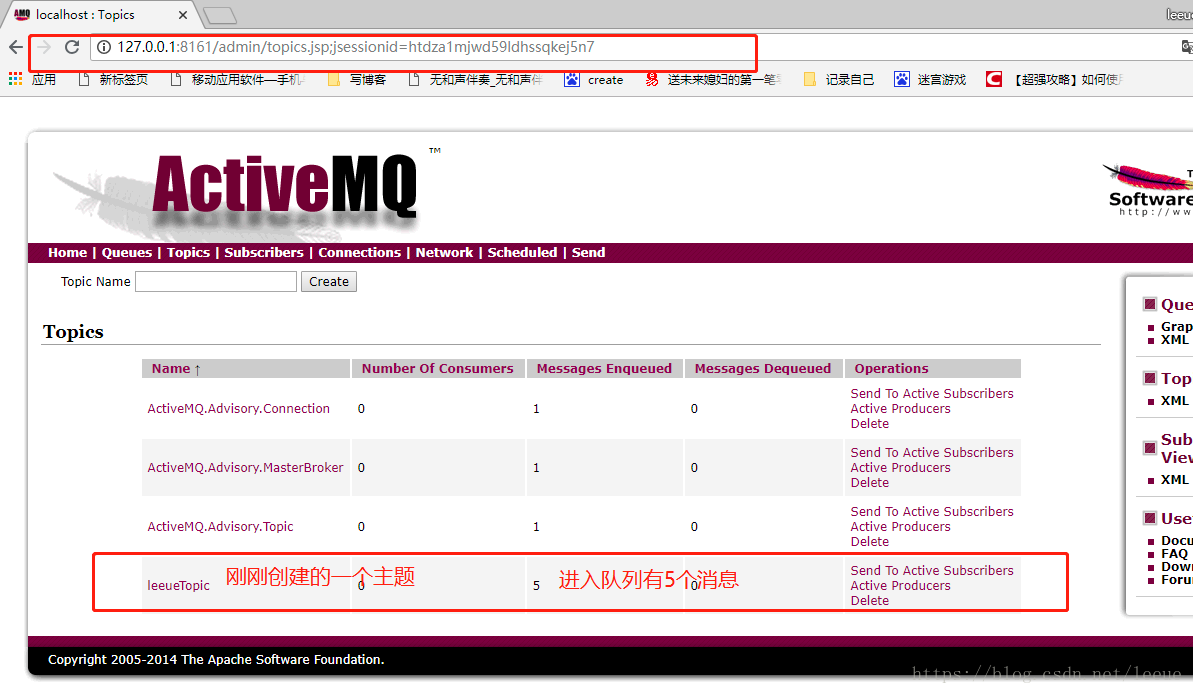Open the leeueTopic topic

[x=178, y=585]
